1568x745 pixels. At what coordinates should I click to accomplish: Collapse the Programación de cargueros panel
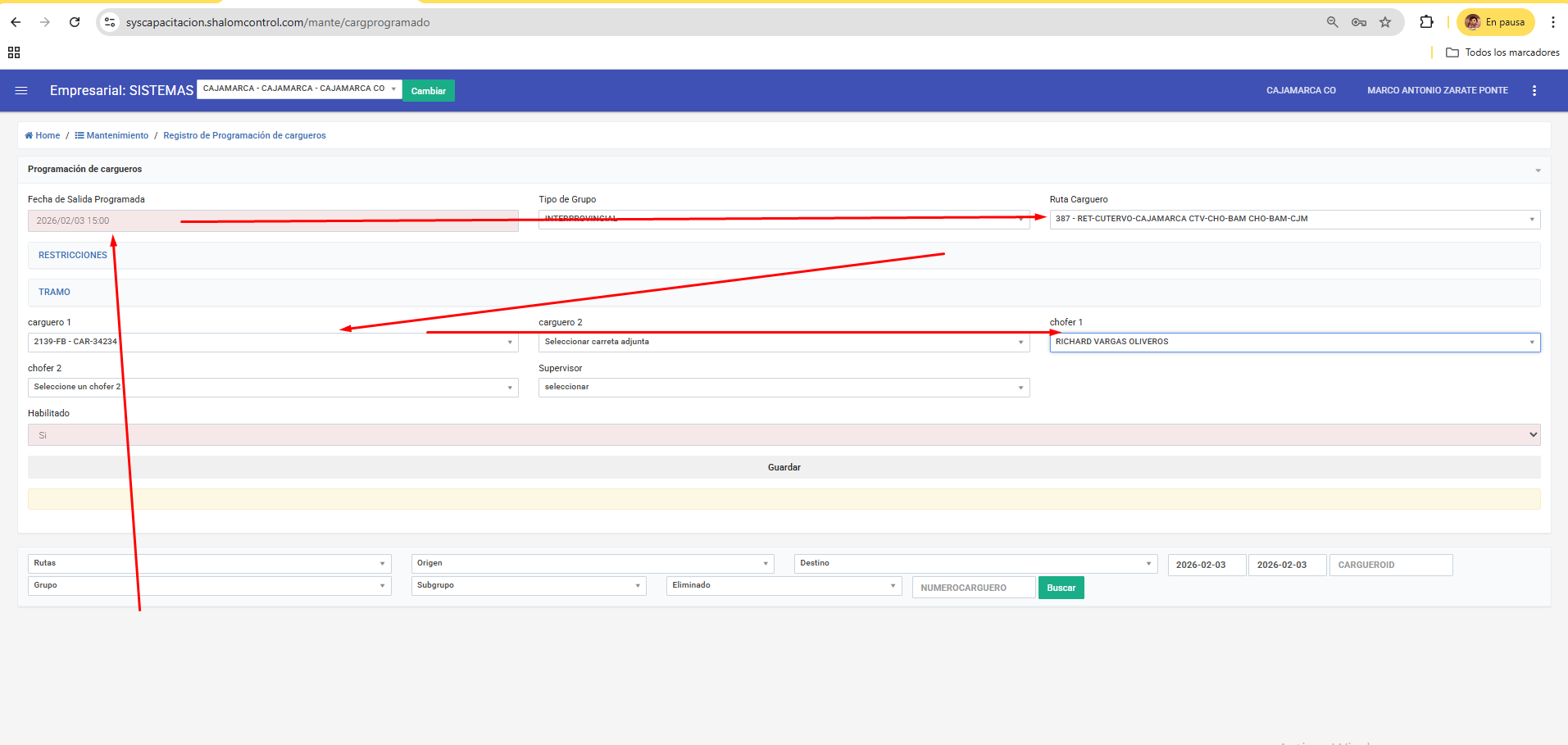(x=1538, y=170)
